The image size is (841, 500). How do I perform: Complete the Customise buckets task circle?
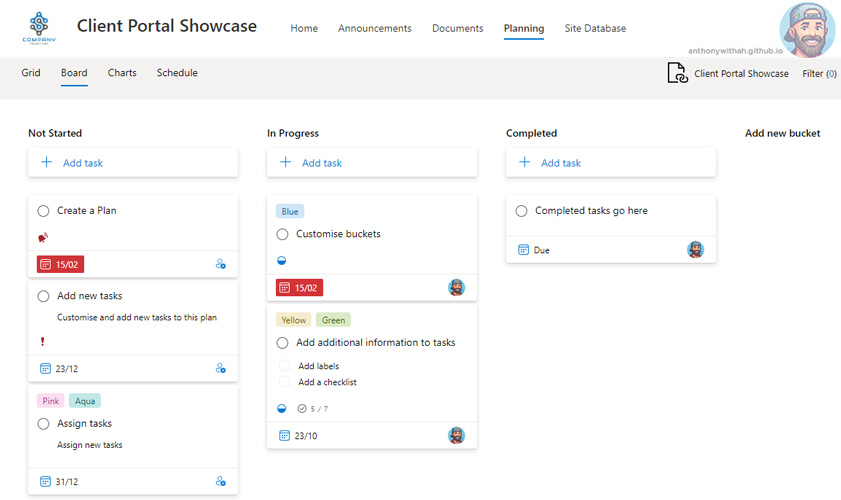point(282,234)
